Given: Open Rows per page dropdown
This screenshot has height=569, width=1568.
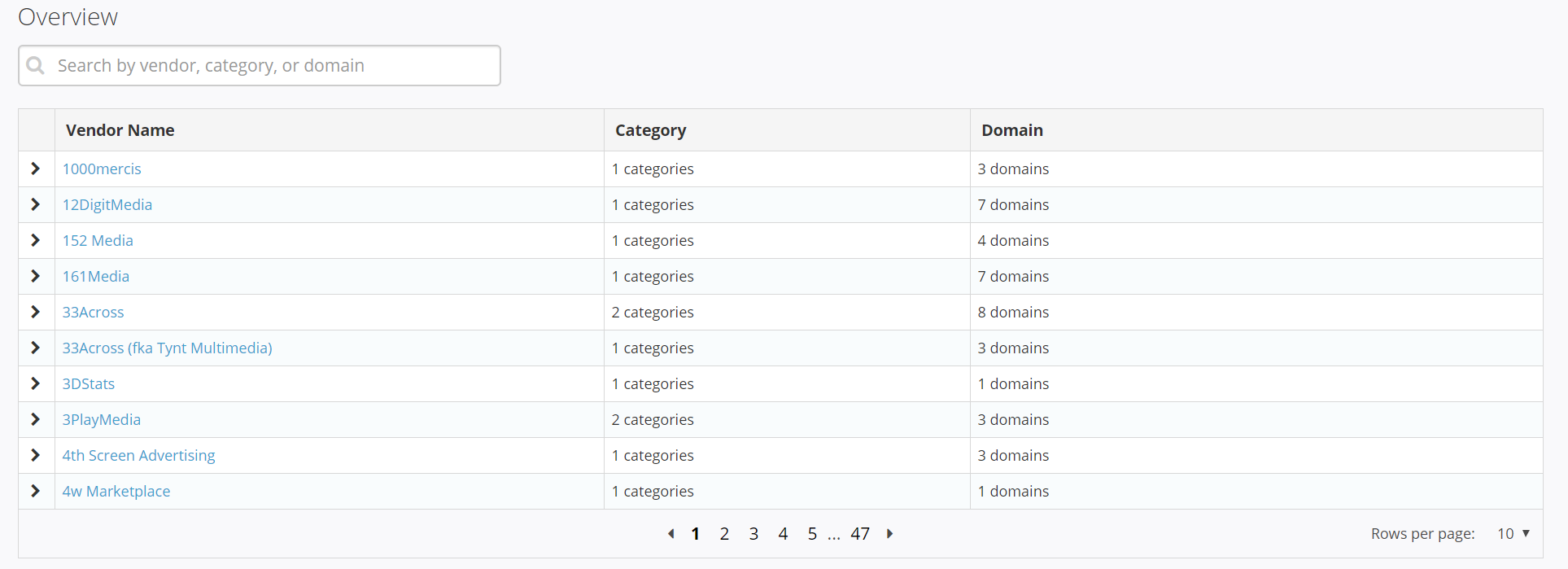Looking at the screenshot, I should 1513,534.
